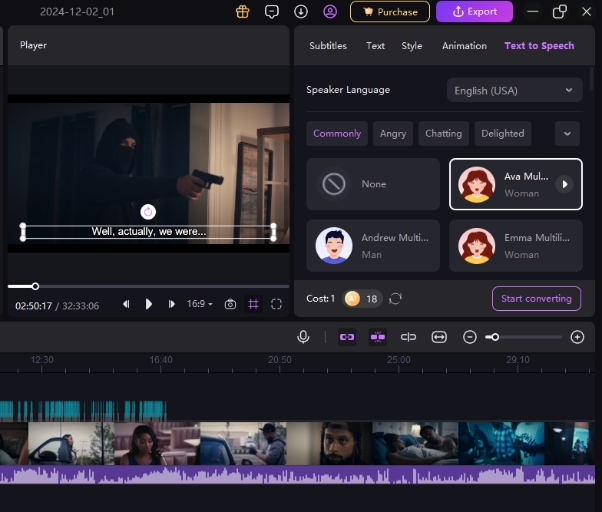Click the current timecode 02:50:17
The image size is (602, 512).
point(33,306)
